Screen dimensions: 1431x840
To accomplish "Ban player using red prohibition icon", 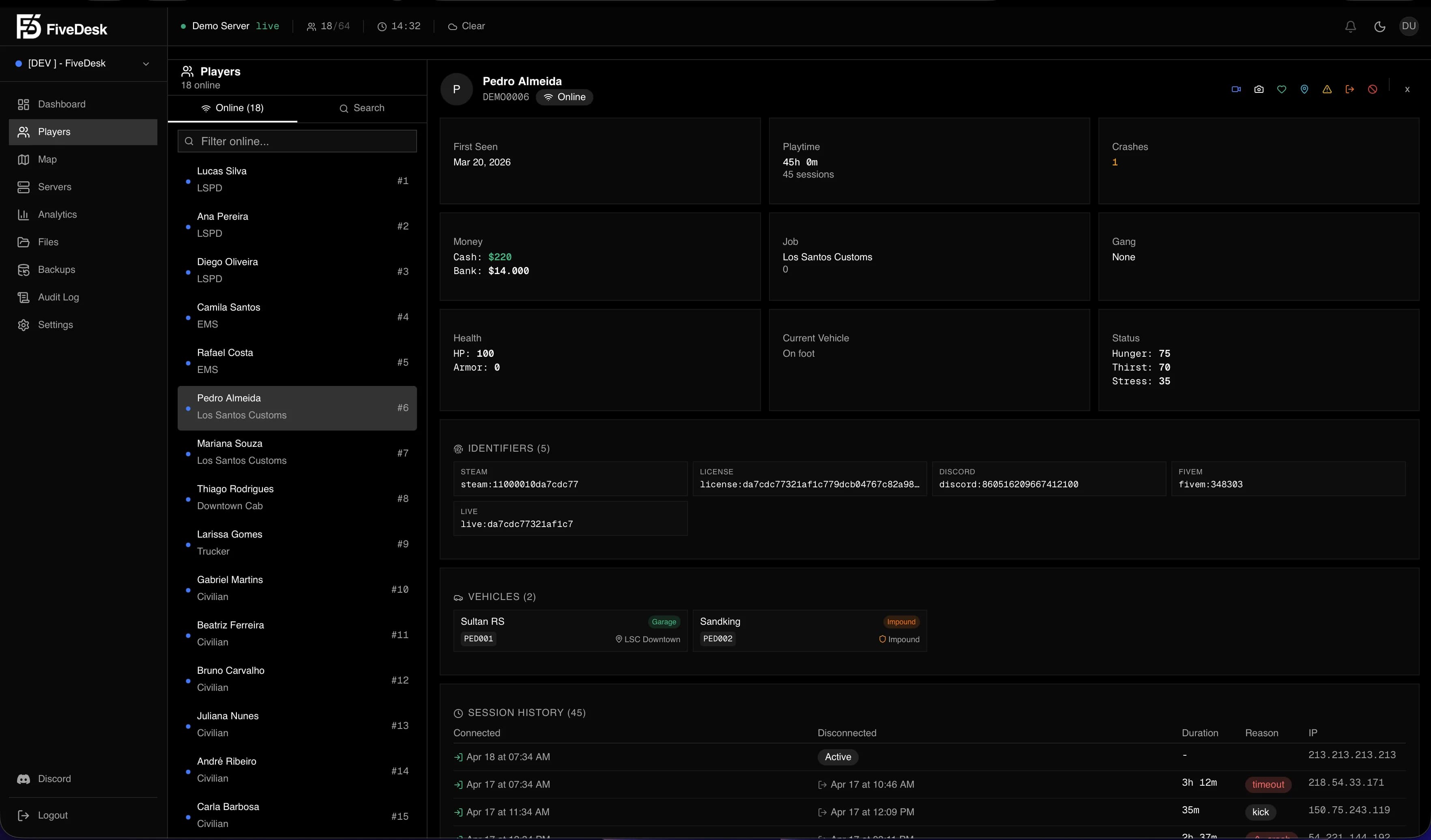I will pyautogui.click(x=1372, y=89).
